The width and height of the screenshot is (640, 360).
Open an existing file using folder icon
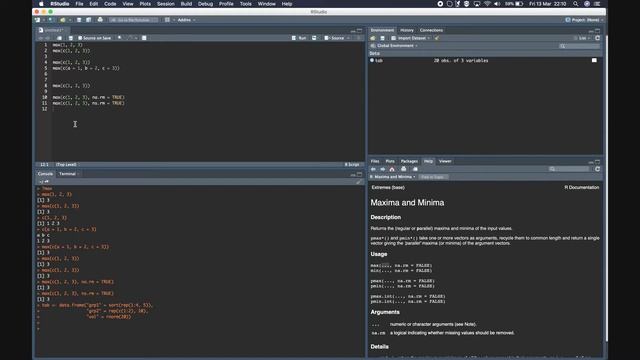[63, 20]
